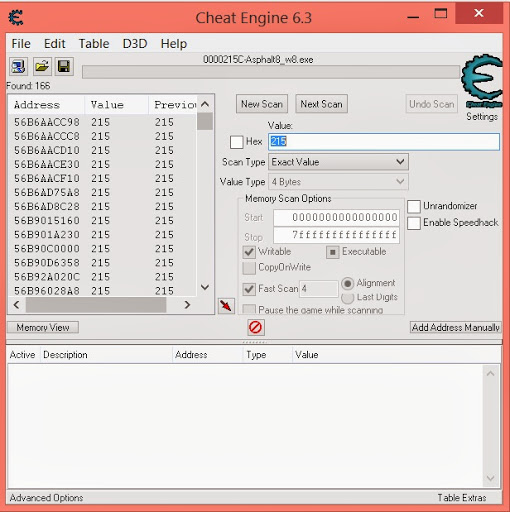Click the Cheat Engine title bar app icon

16,17
